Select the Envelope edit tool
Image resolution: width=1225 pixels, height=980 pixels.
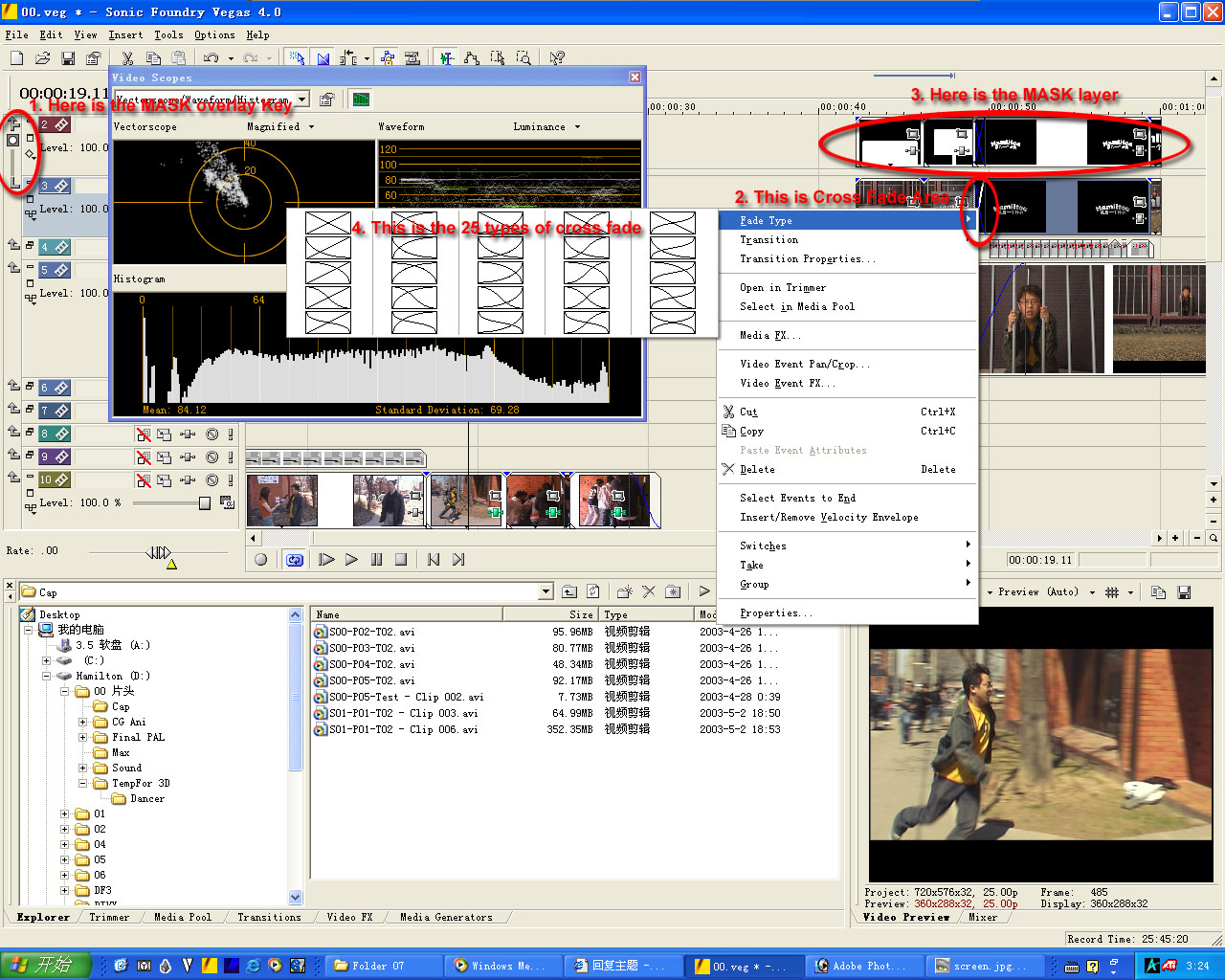point(471,58)
